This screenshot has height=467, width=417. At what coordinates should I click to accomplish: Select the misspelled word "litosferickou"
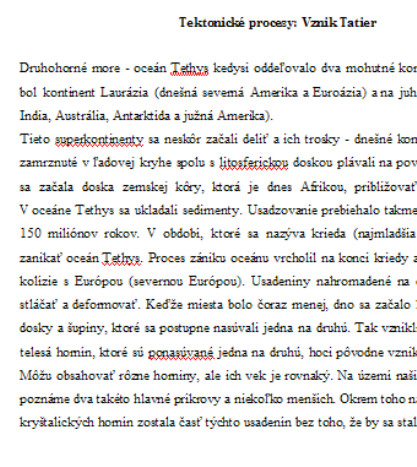click(x=254, y=163)
